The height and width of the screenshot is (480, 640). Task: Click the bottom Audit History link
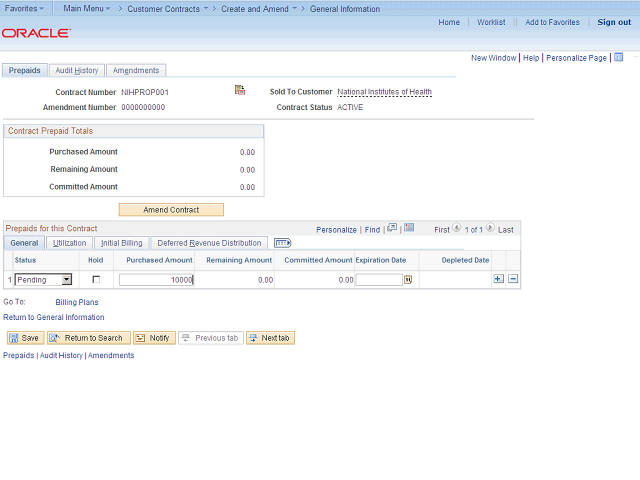coord(61,356)
